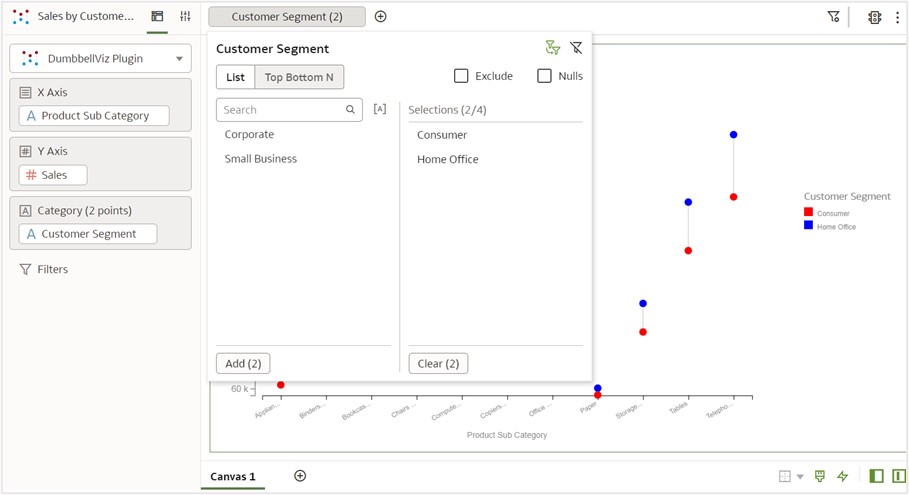
Task: Tick the Nulls checkbox
Action: (x=544, y=76)
